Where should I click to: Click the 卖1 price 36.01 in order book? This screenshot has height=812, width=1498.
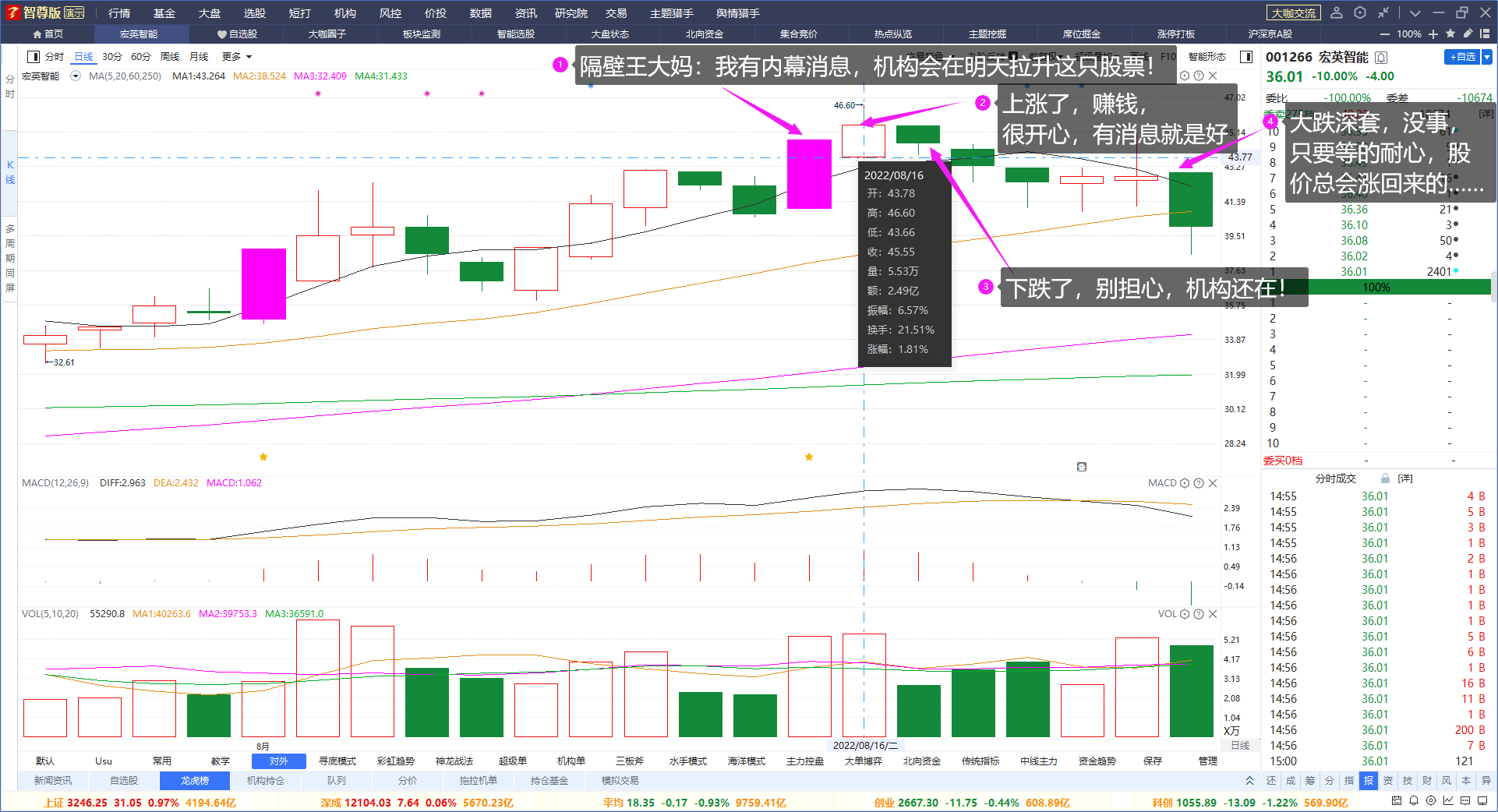tap(1354, 272)
